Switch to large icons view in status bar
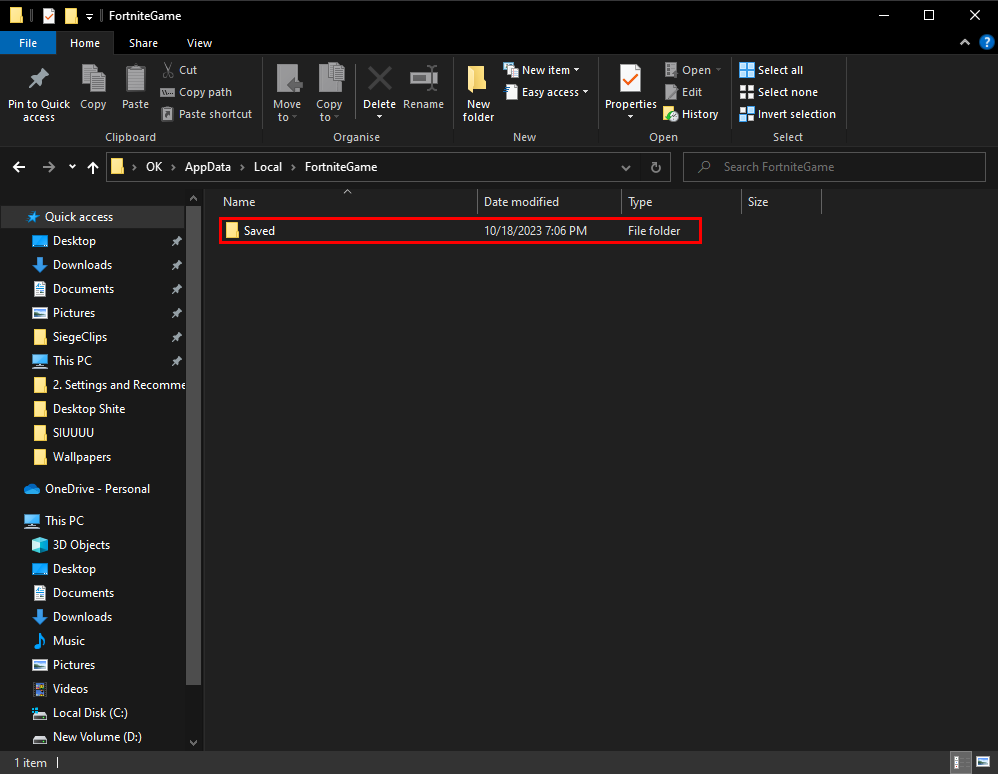Viewport: 998px width, 774px height. click(983, 762)
